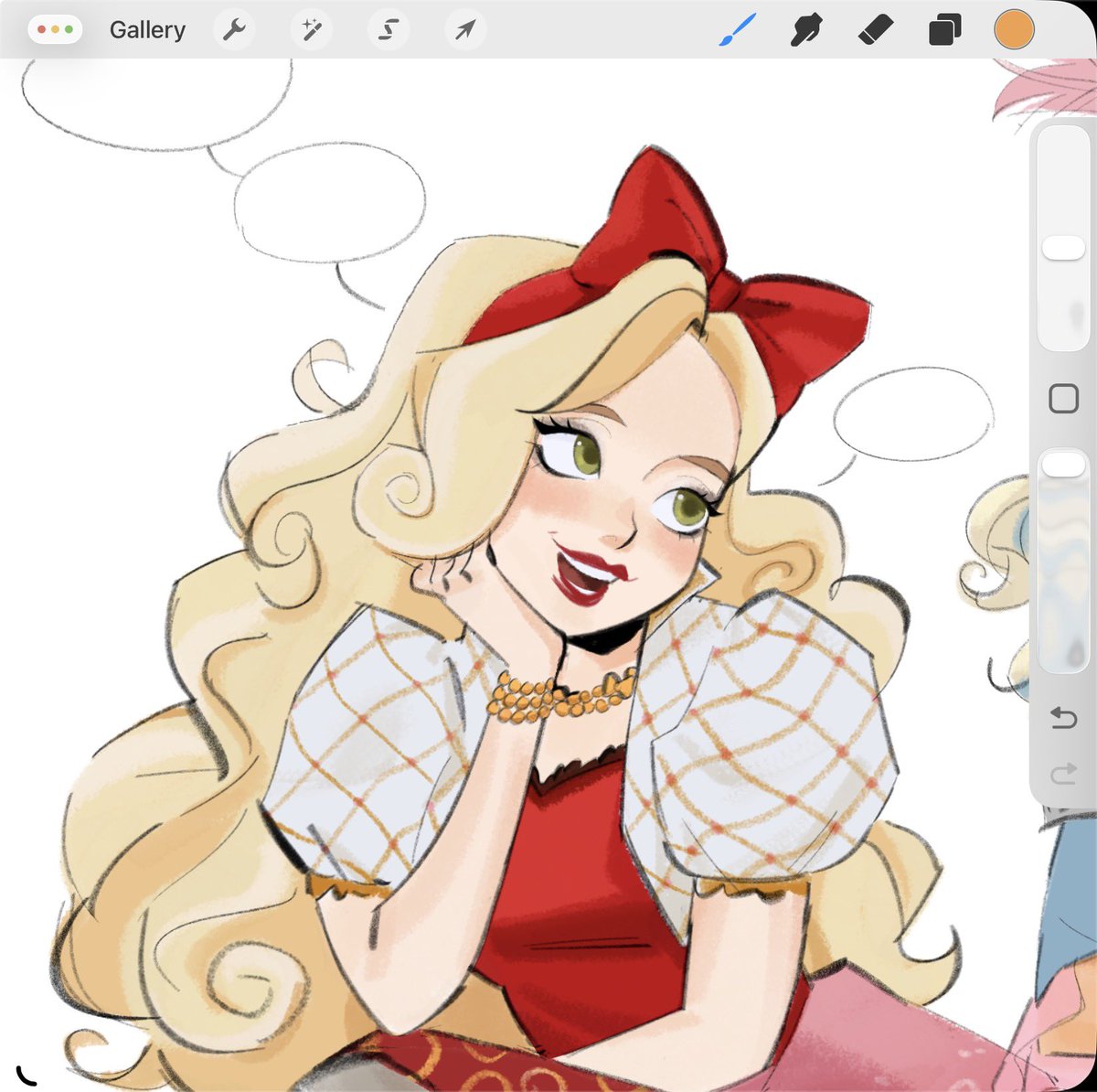Open the Gallery view
This screenshot has width=1097, height=1092.
147,30
